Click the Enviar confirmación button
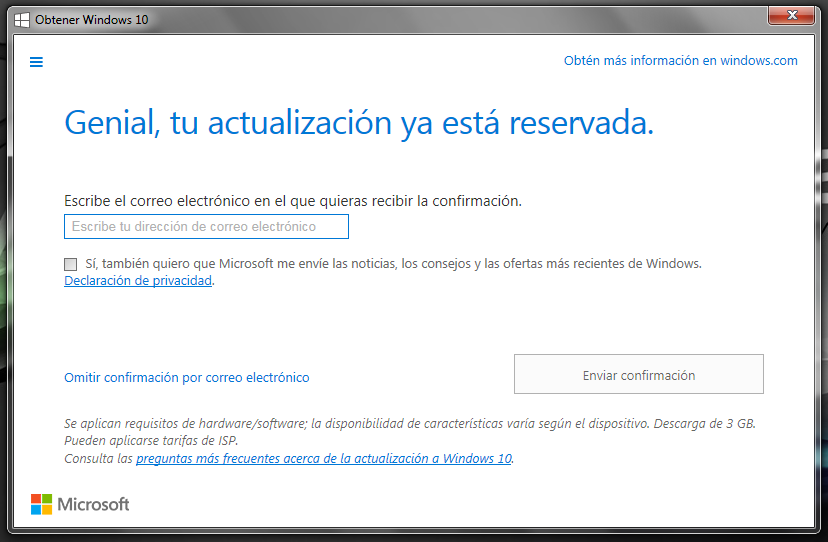Screen dimensions: 828x542 (x=639, y=374)
